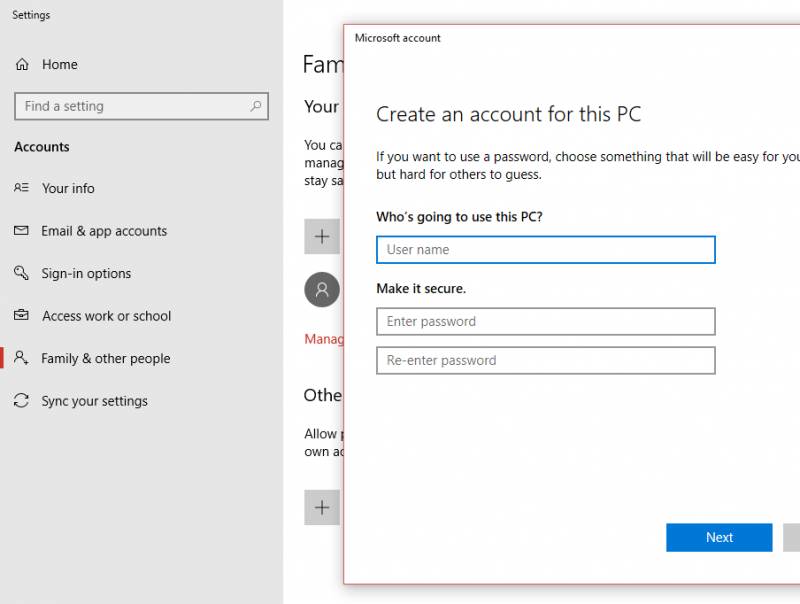Click the Home house icon

22,64
